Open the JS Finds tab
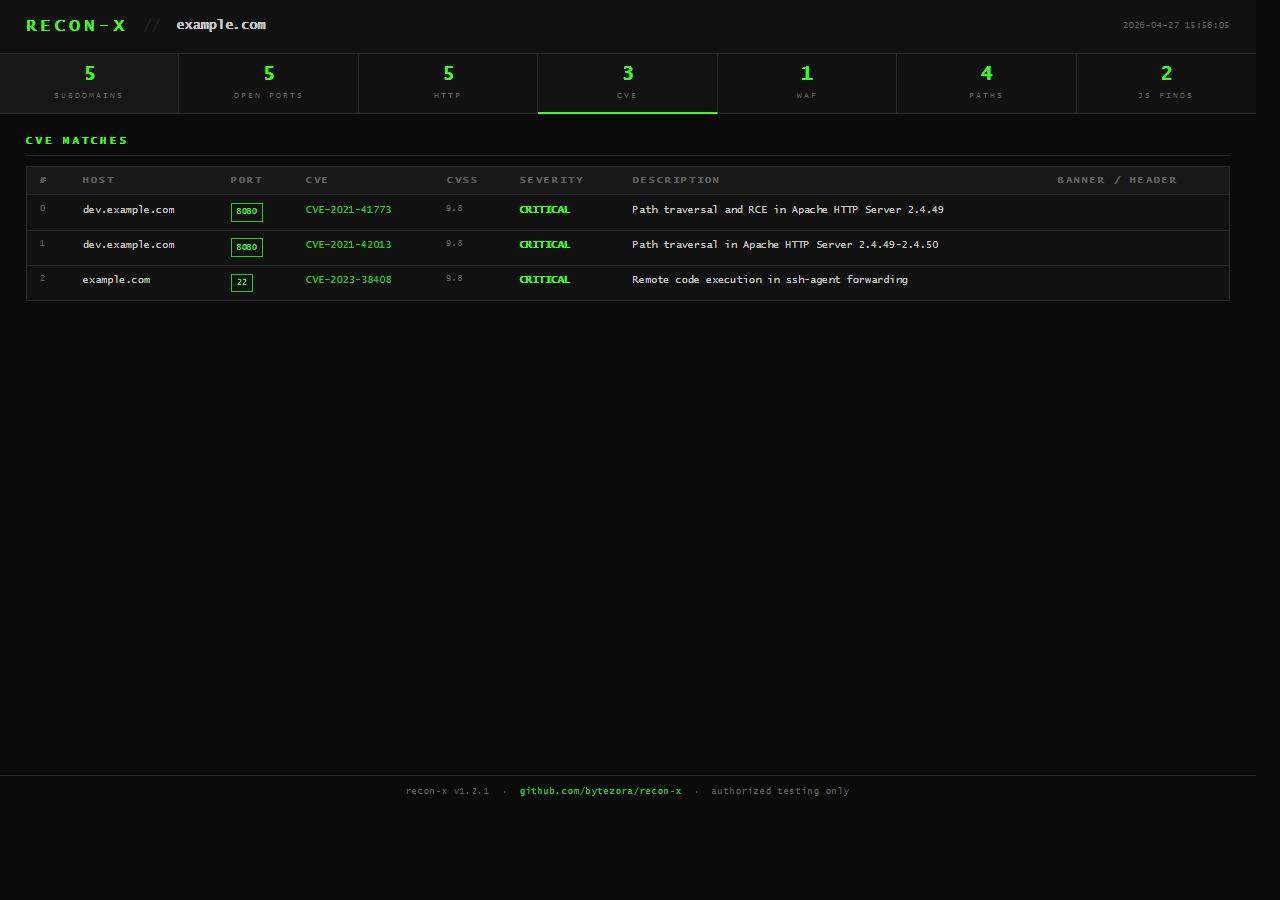This screenshot has height=900, width=1280. tap(1166, 83)
